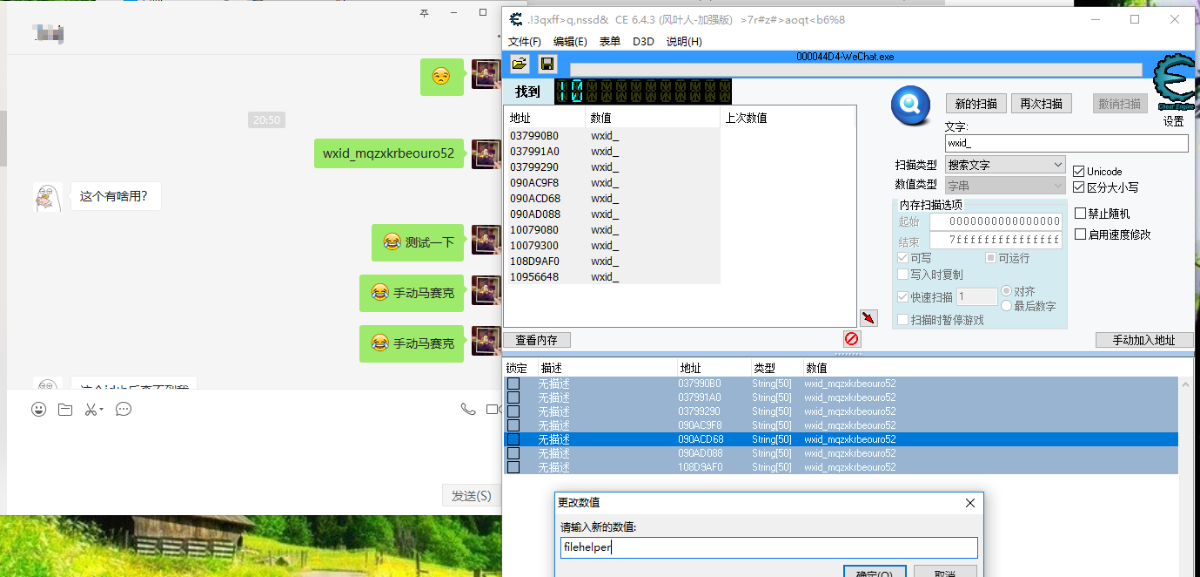Select found address 090AC9F8 in results
The height and width of the screenshot is (577, 1200).
(x=613, y=183)
